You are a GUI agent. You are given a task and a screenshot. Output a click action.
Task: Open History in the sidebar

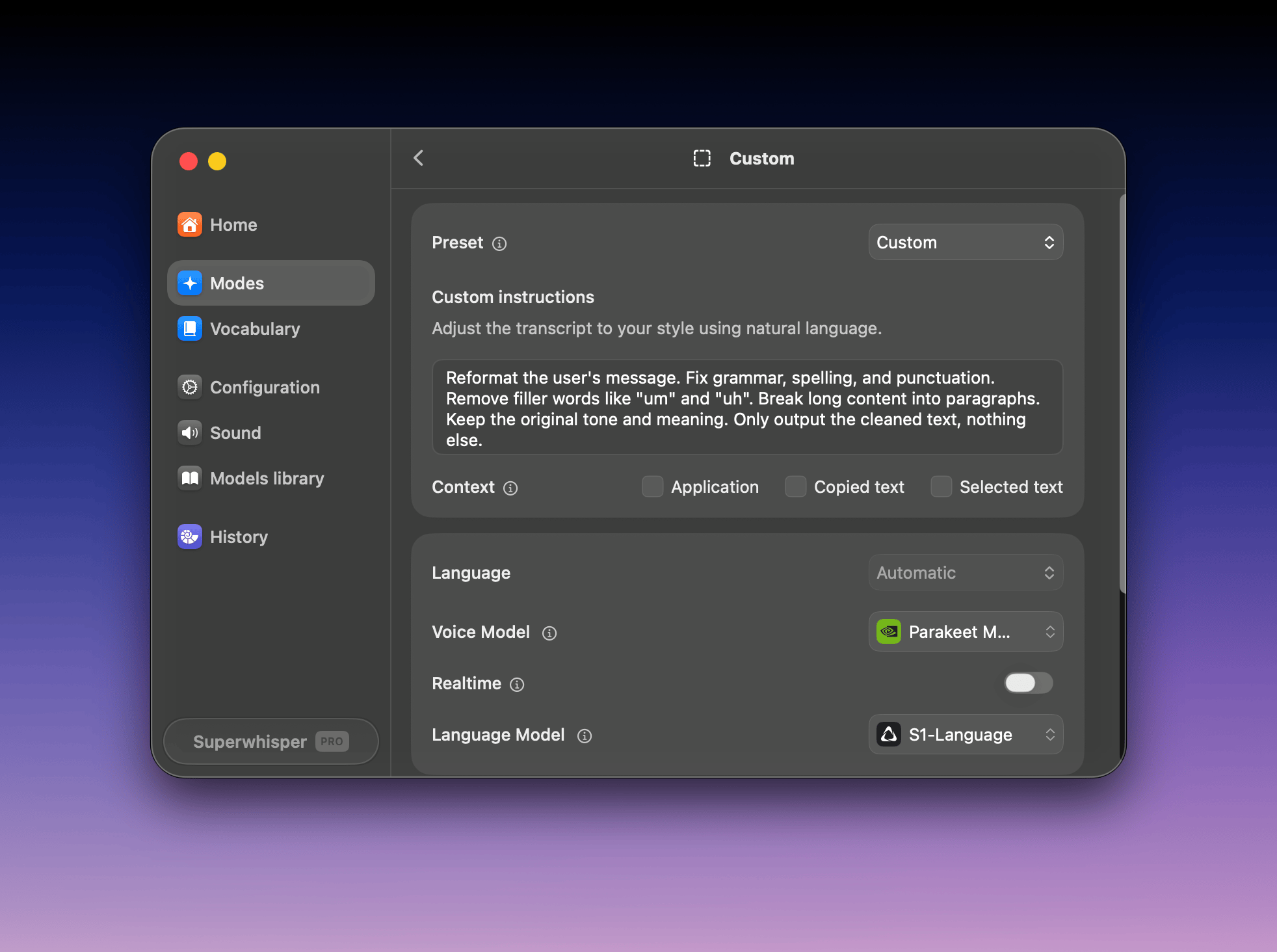(271, 537)
